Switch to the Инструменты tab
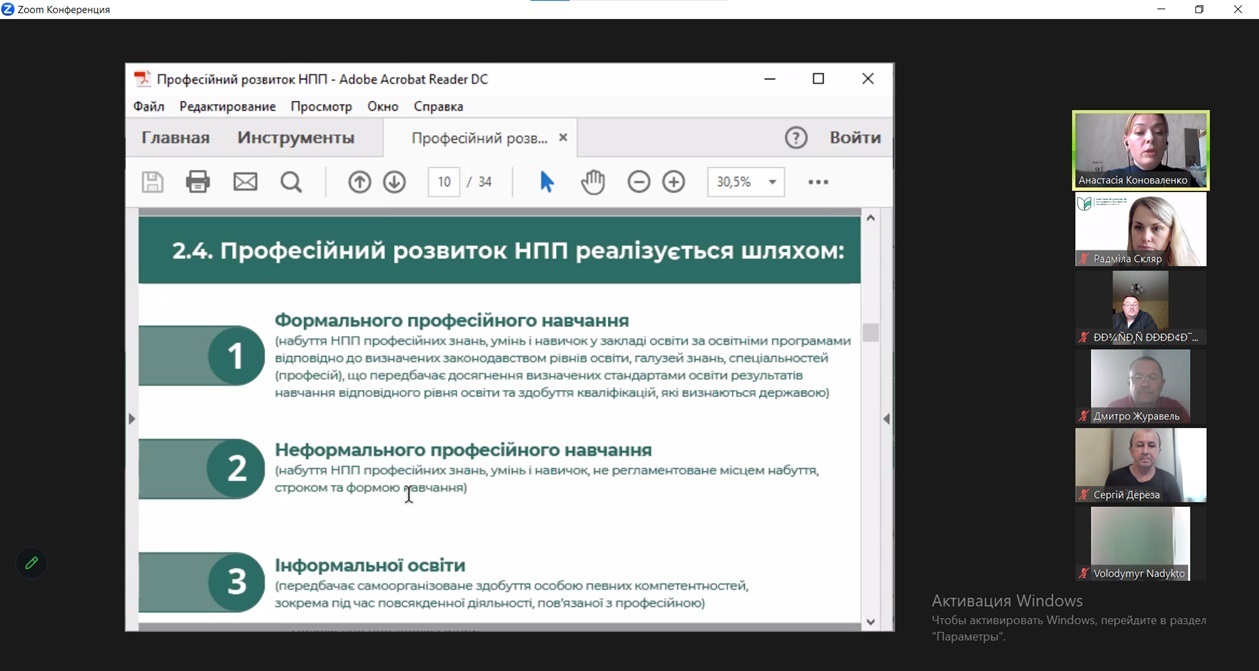1259x671 pixels. 297,137
